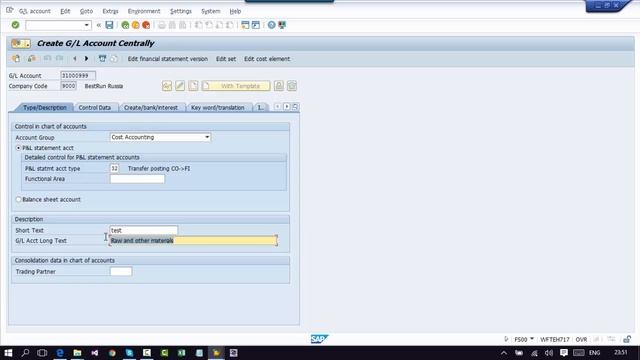Click the blue Help question-mark icon
This screenshot has width=640, height=360.
(x=271, y=25)
